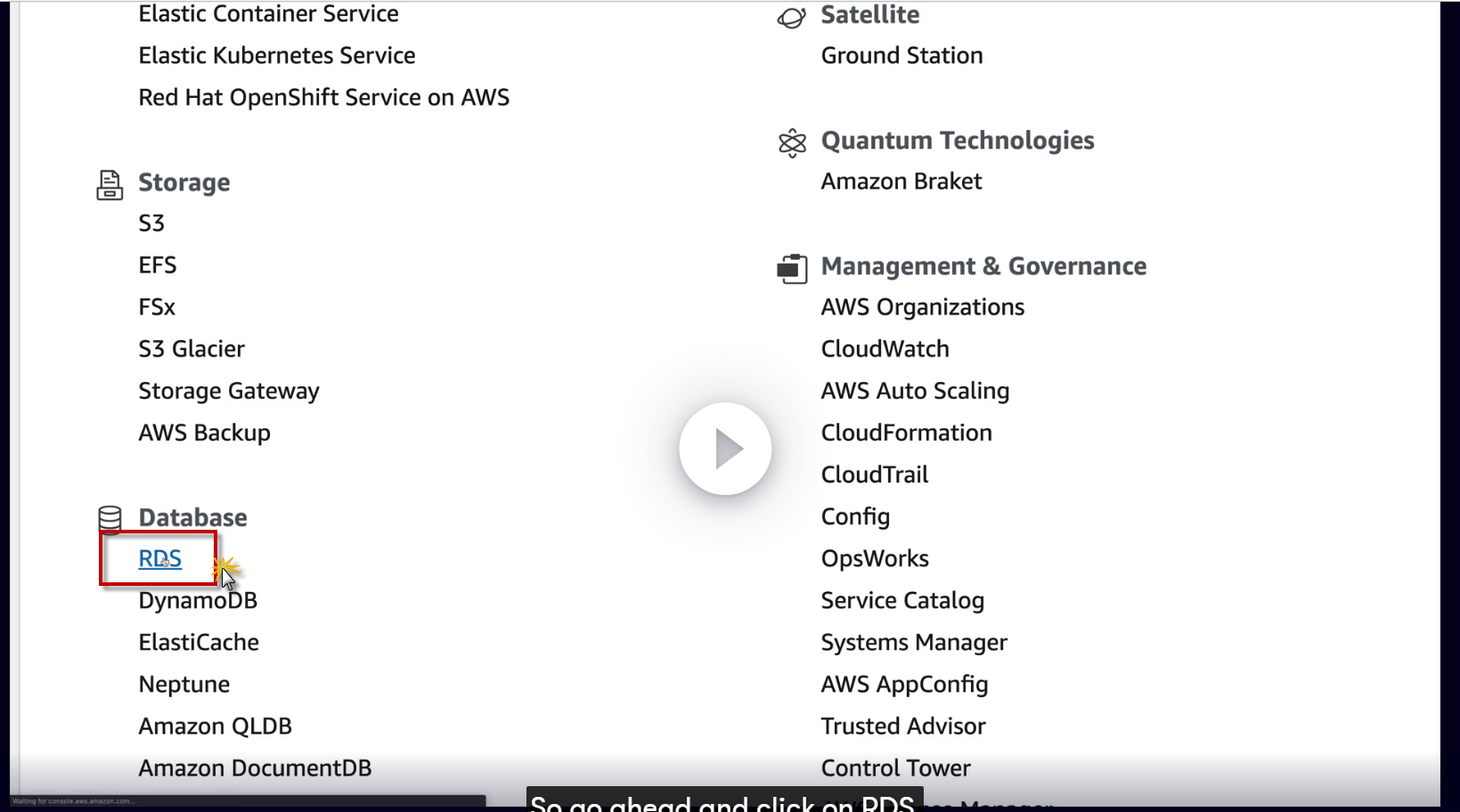
Task: Open Amazon Braket
Action: tap(901, 182)
